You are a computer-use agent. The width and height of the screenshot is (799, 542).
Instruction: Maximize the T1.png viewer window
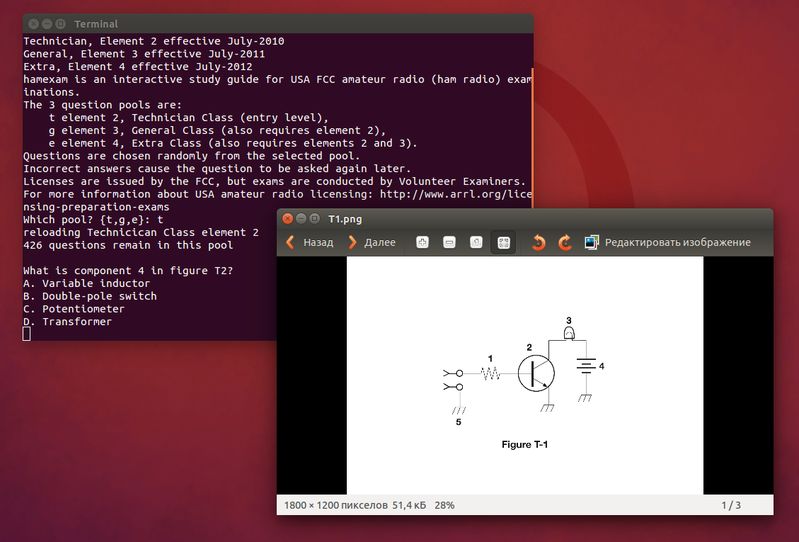point(315,219)
